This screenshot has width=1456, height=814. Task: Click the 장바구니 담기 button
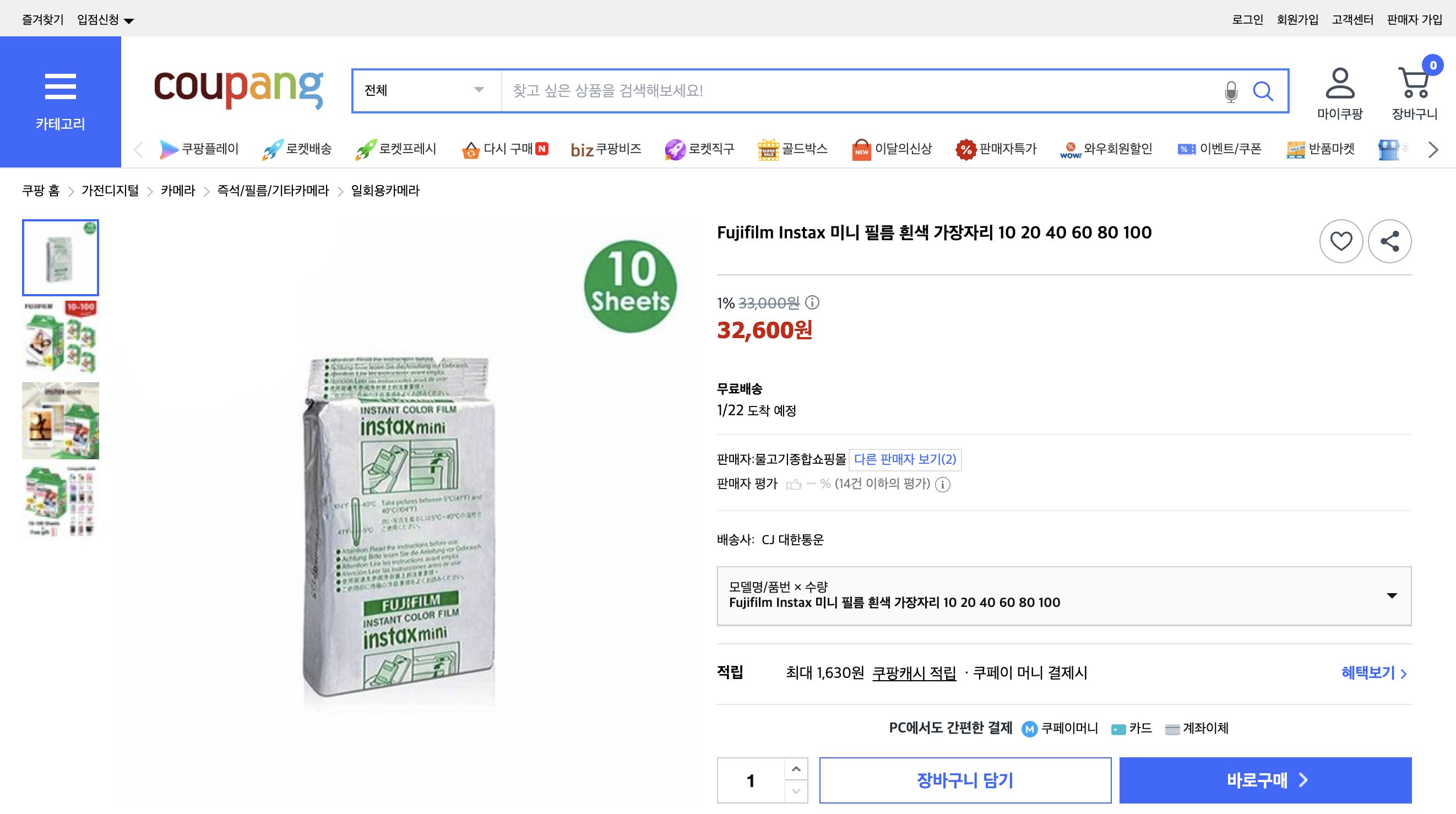(965, 780)
